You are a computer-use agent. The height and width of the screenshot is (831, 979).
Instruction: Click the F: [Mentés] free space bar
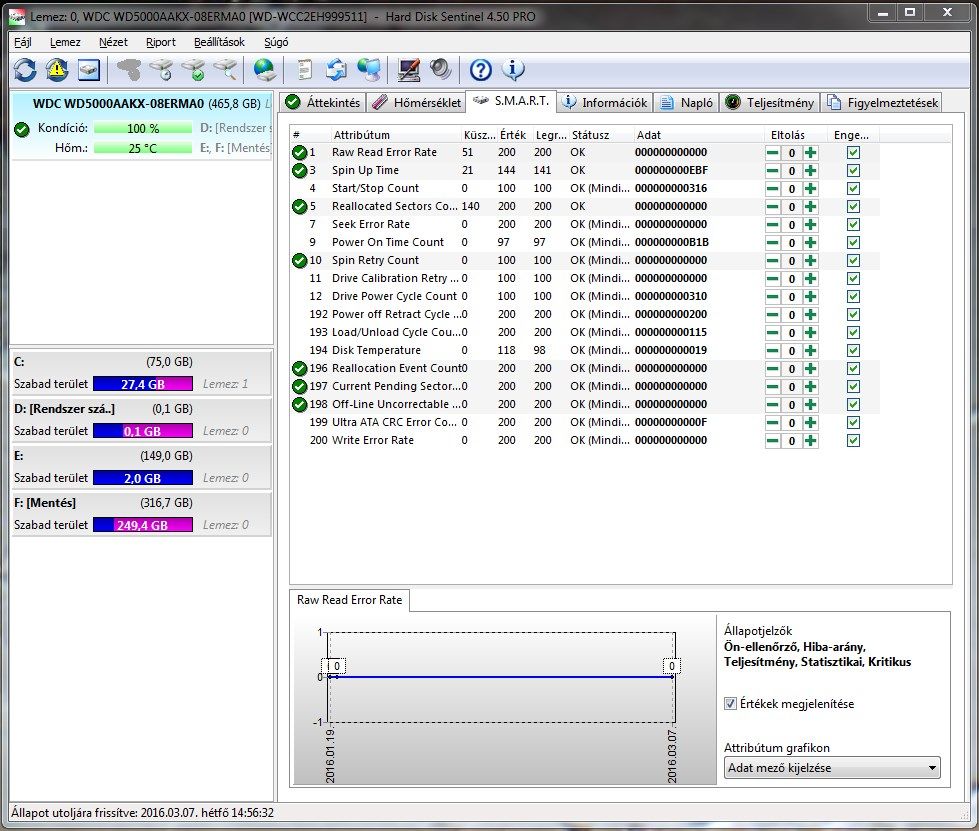[x=142, y=525]
